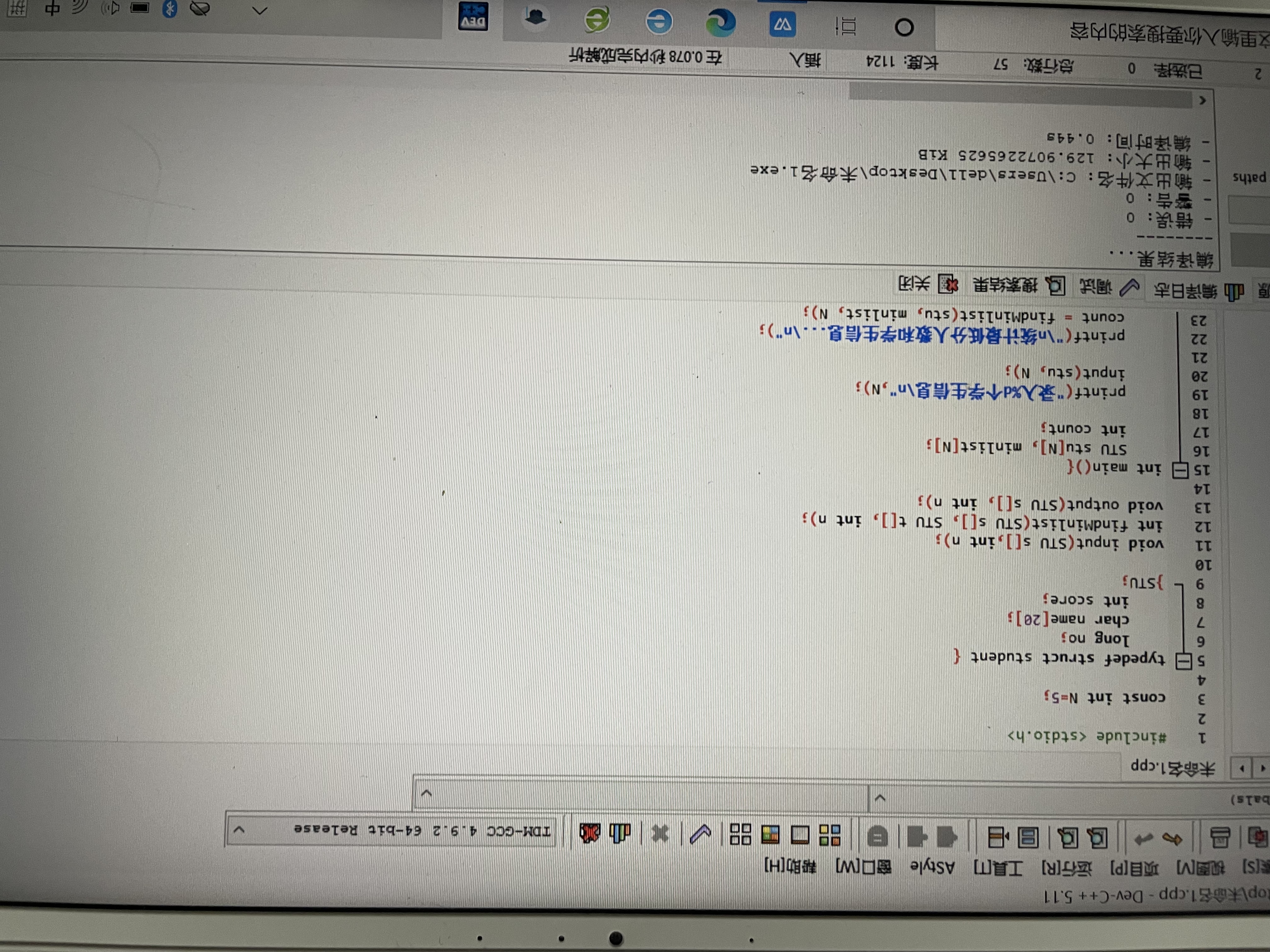Image resolution: width=1270 pixels, height=952 pixels.
Task: Click the Rebuild All four-squares toolbar icon
Action: click(740, 834)
